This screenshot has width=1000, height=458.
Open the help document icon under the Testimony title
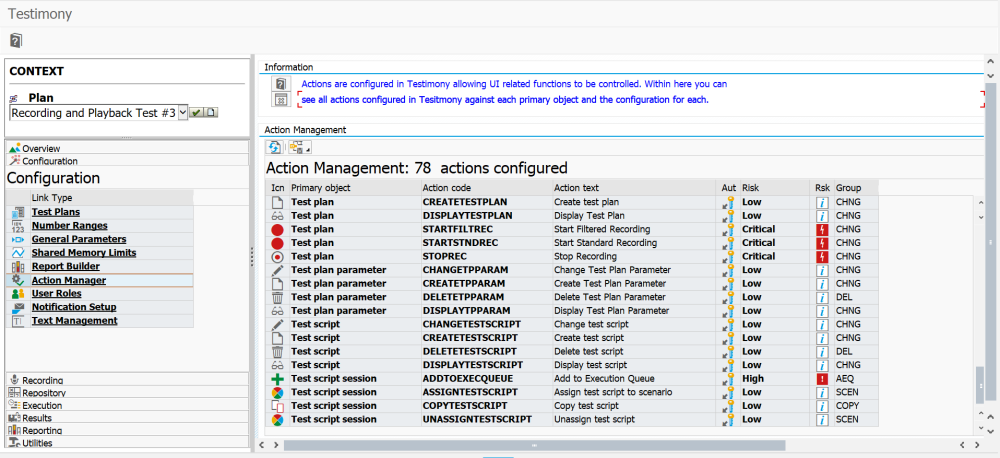tap(16, 41)
